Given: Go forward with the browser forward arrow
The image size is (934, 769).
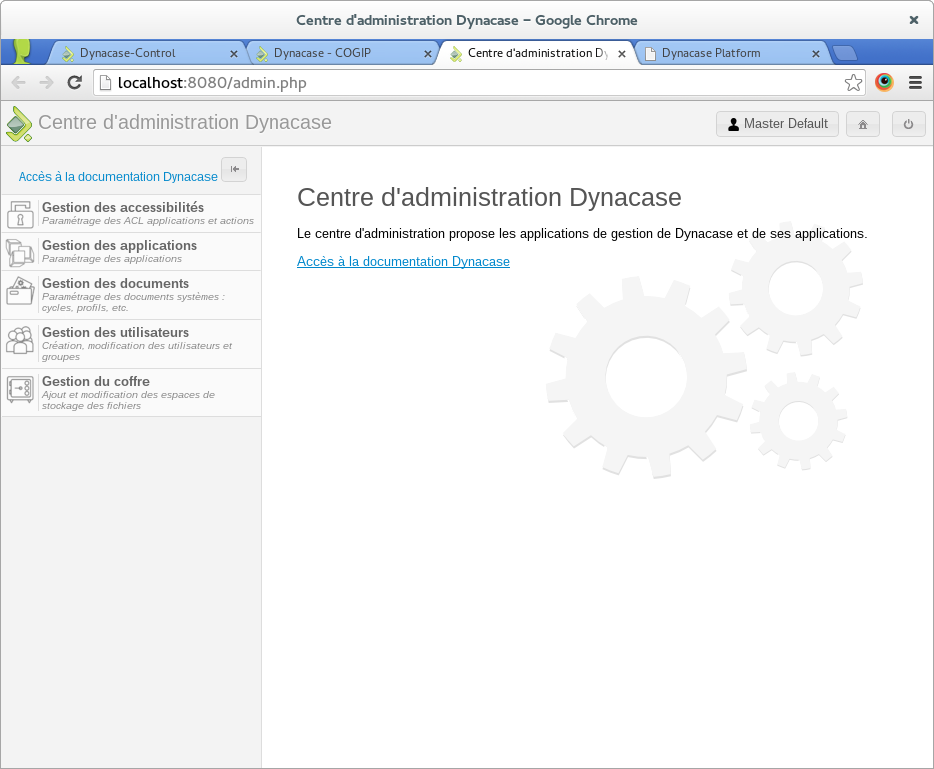Looking at the screenshot, I should (x=46, y=82).
